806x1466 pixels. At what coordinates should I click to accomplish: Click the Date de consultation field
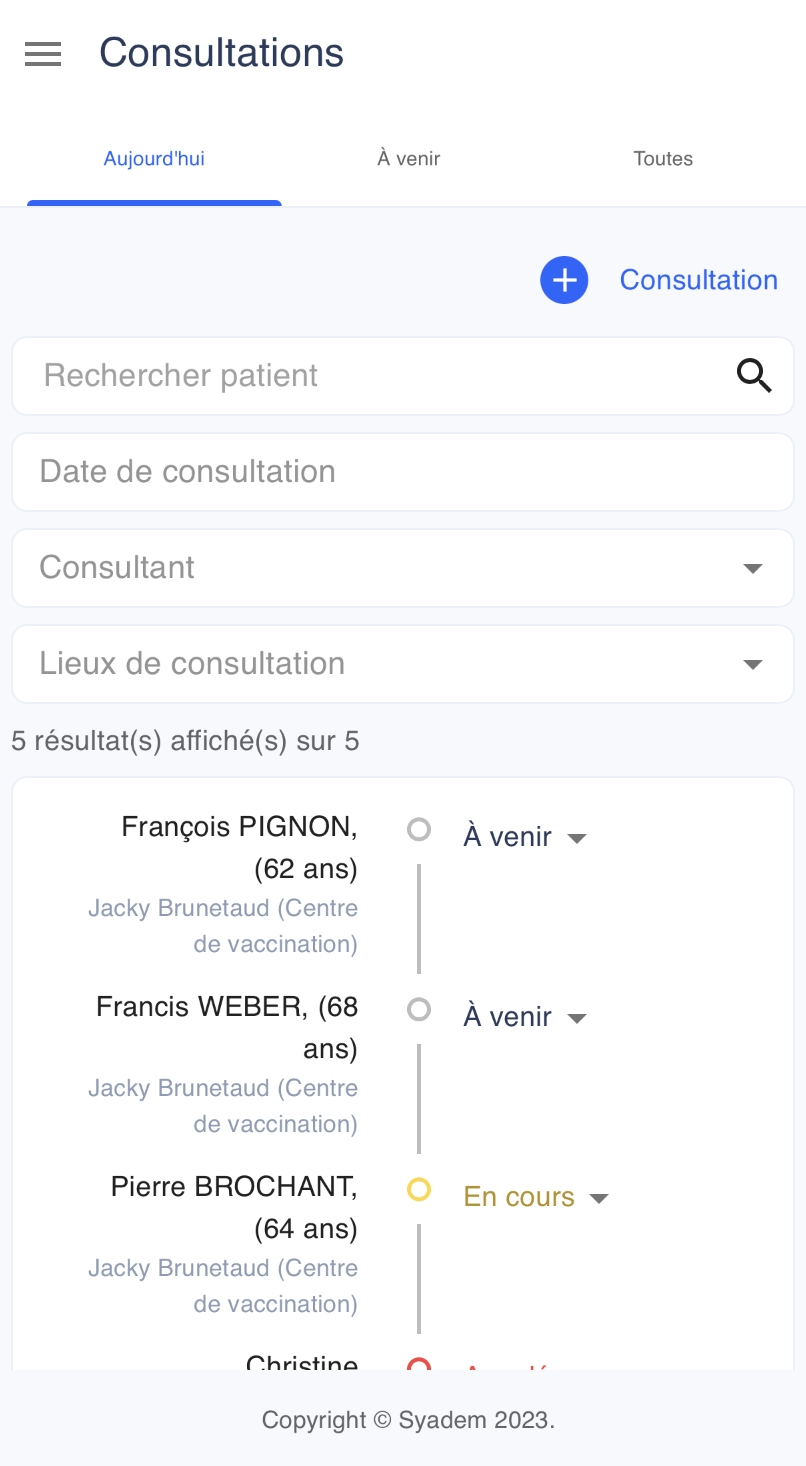pos(403,472)
